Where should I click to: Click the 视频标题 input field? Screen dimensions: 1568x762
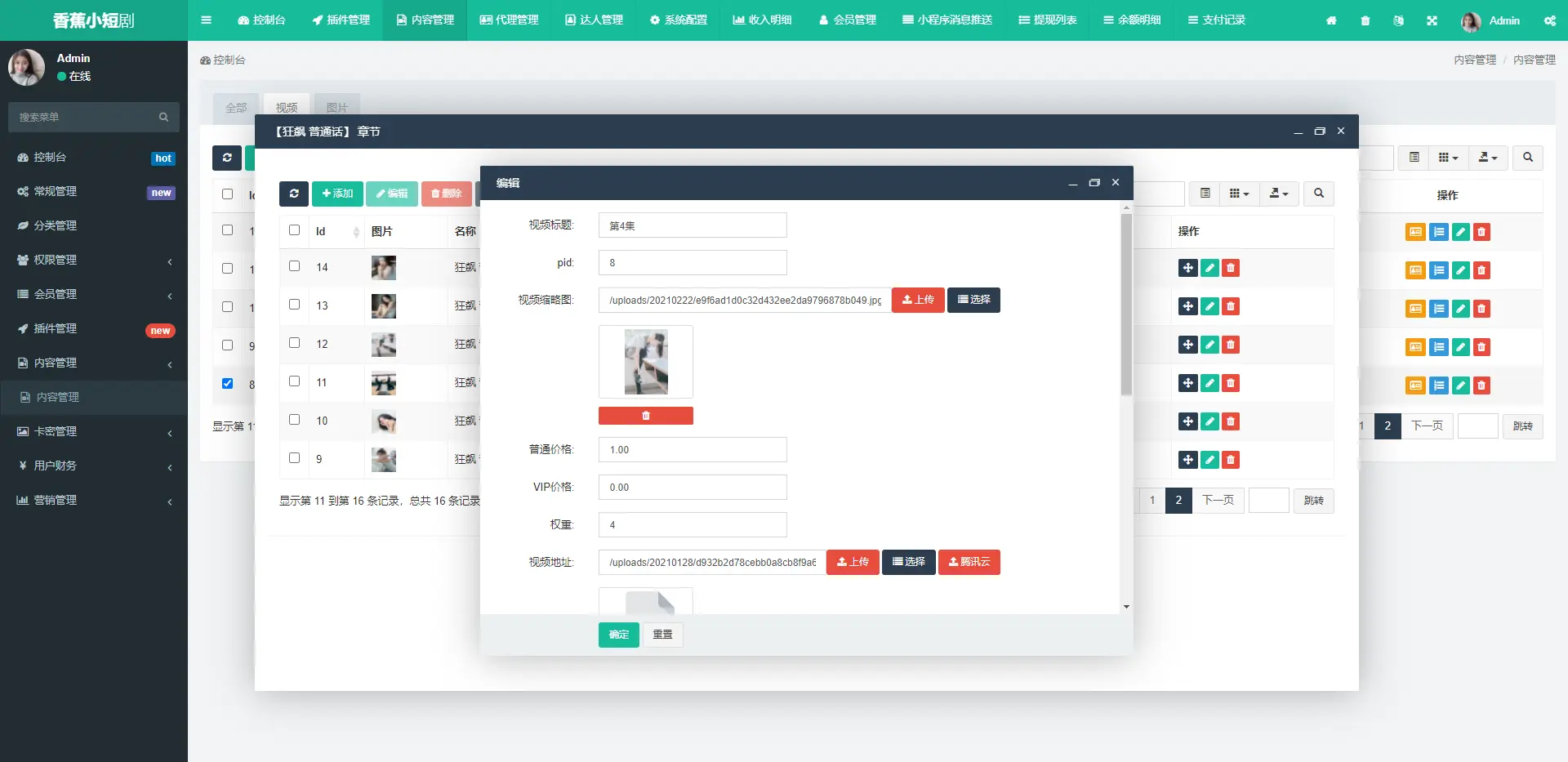pos(693,225)
